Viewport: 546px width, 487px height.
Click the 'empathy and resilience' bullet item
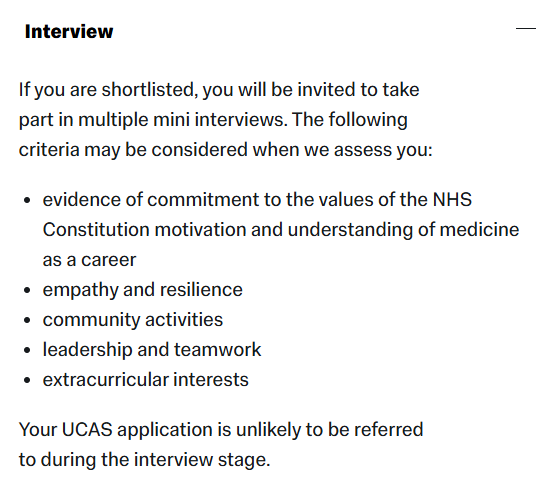[142, 290]
